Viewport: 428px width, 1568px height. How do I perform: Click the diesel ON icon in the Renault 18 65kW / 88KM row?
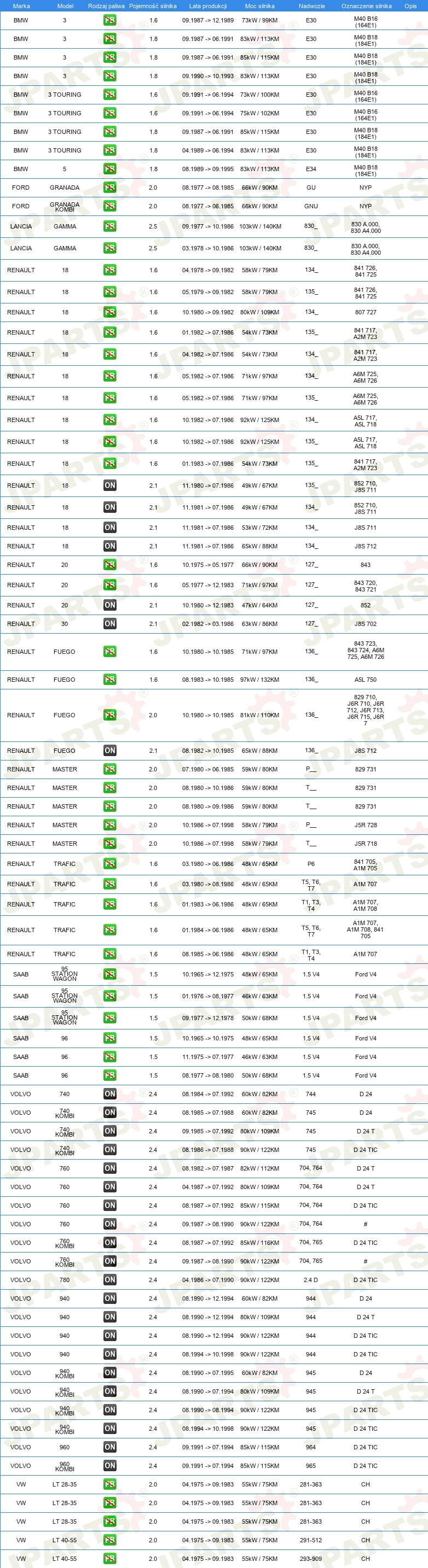[110, 546]
